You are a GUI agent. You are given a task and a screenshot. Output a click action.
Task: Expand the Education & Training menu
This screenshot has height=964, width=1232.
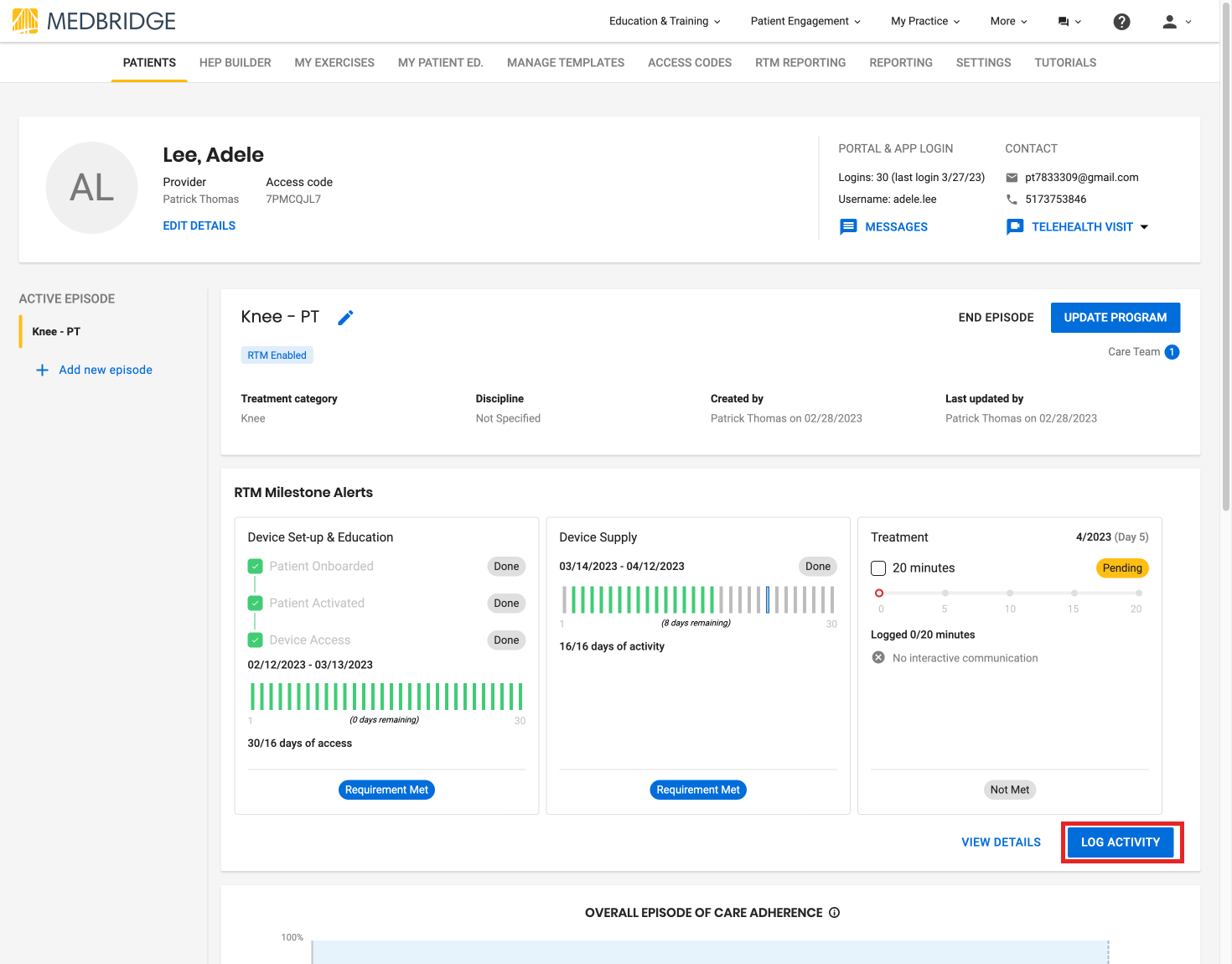point(665,22)
